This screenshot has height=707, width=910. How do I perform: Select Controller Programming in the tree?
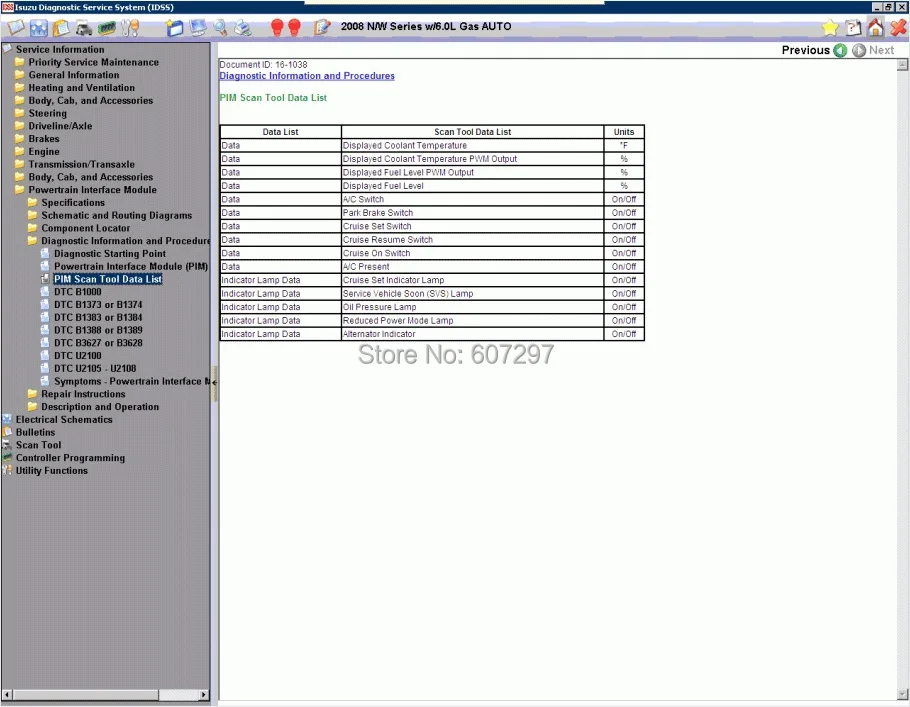70,458
